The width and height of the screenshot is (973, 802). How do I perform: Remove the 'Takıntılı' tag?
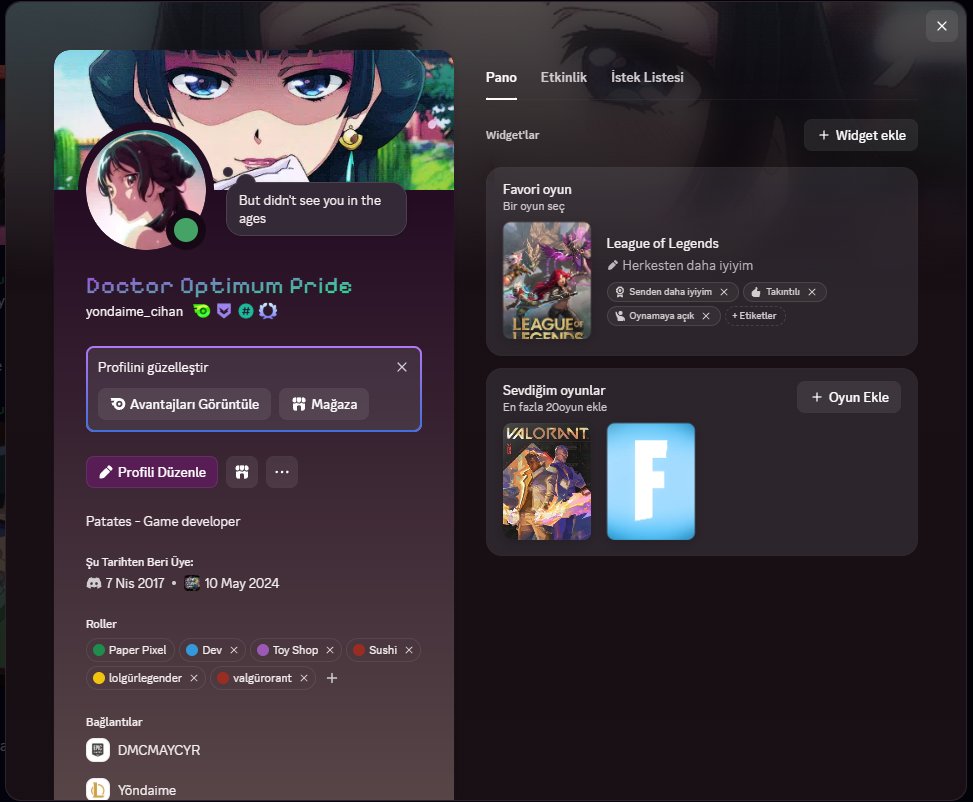(x=812, y=292)
